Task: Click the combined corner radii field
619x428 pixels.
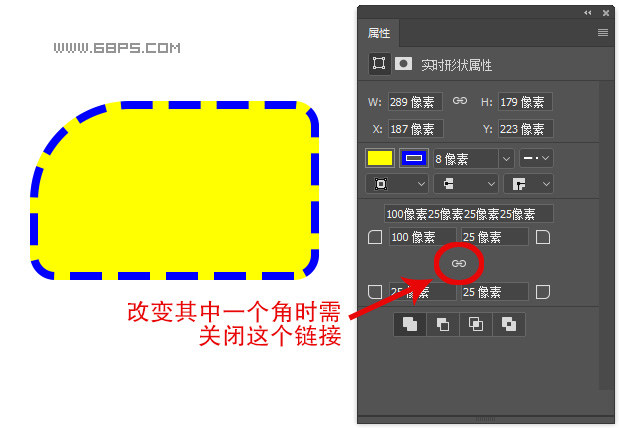Action: pyautogui.click(x=469, y=214)
